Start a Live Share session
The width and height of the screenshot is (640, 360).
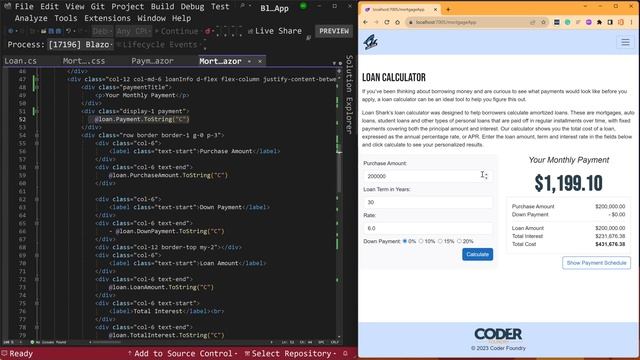pos(275,31)
